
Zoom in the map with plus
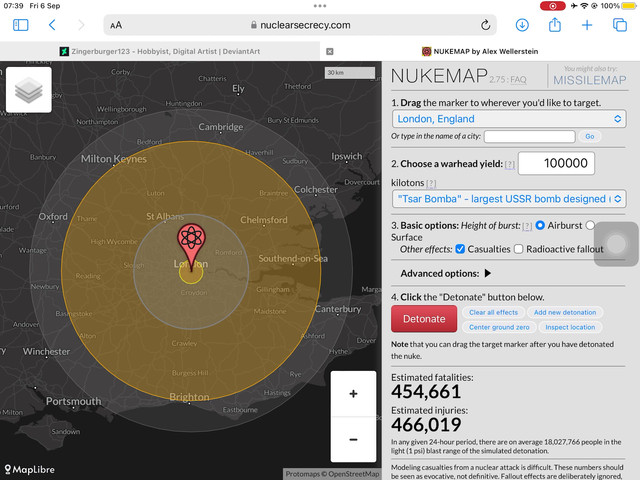point(353,394)
